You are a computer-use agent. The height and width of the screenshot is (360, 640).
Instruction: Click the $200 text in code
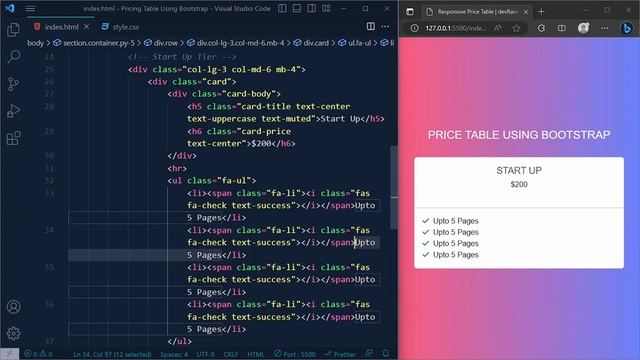261,144
